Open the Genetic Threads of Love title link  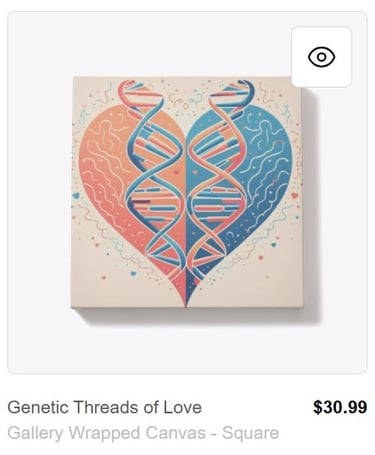click(x=104, y=407)
